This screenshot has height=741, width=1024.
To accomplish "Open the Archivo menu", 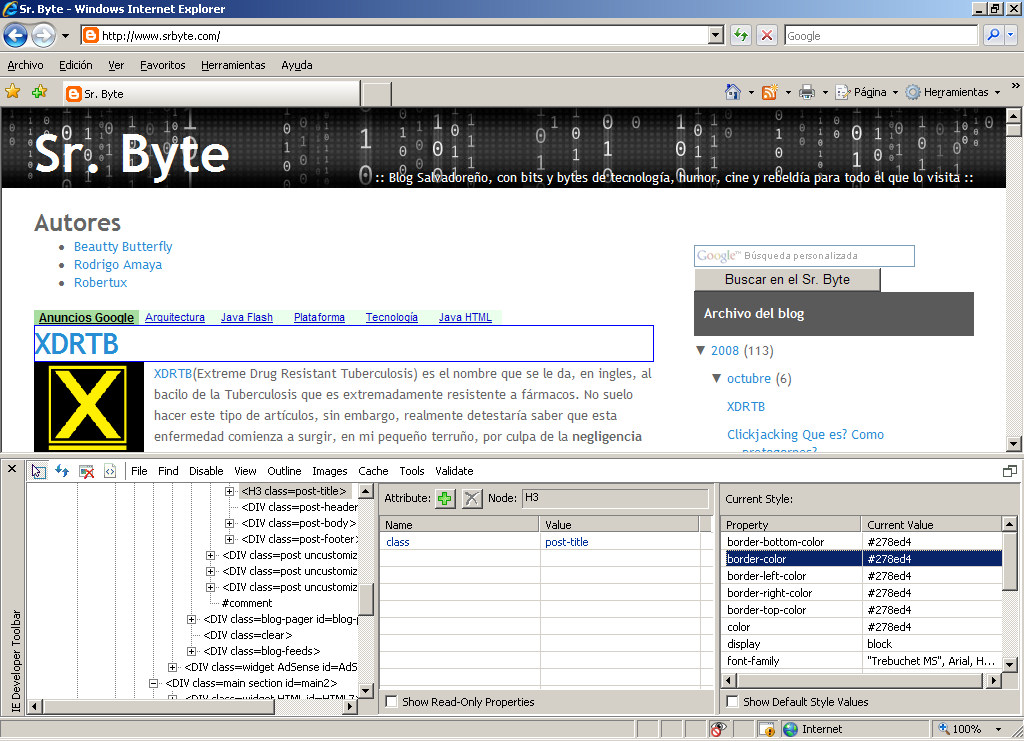I will pyautogui.click(x=25, y=65).
